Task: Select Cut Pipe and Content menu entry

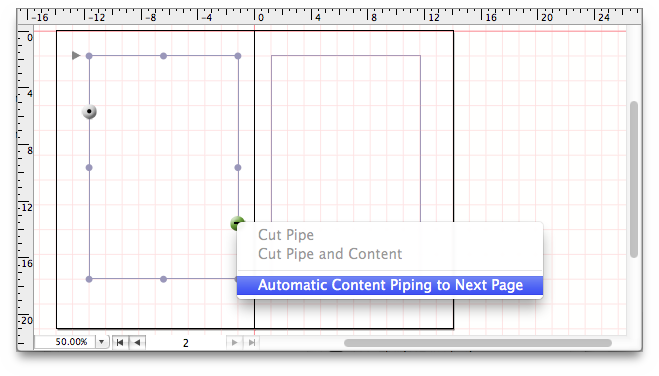Action: [x=330, y=254]
